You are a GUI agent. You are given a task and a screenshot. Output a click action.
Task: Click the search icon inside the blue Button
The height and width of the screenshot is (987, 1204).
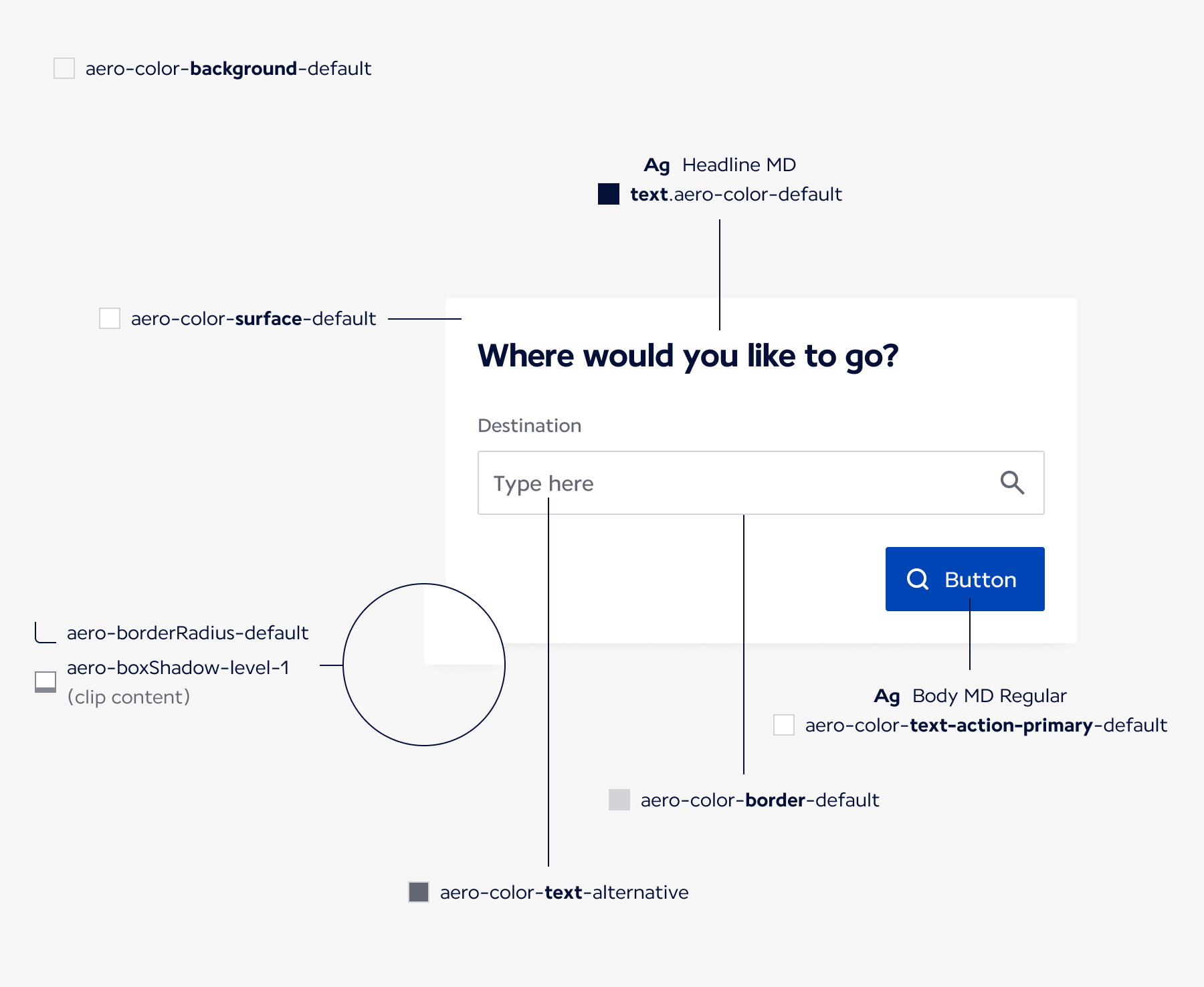[918, 579]
